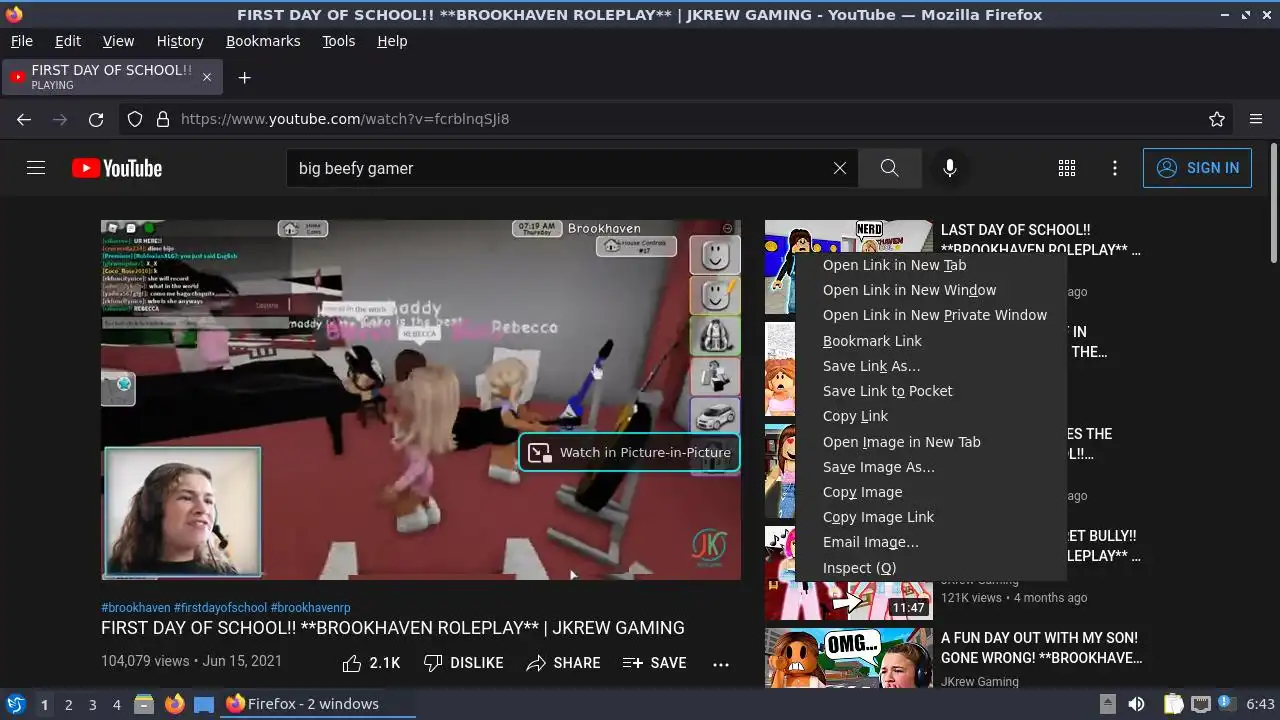Viewport: 1280px width, 720px height.
Task: Open YouTube settings three-dot menu
Action: [x=1115, y=168]
